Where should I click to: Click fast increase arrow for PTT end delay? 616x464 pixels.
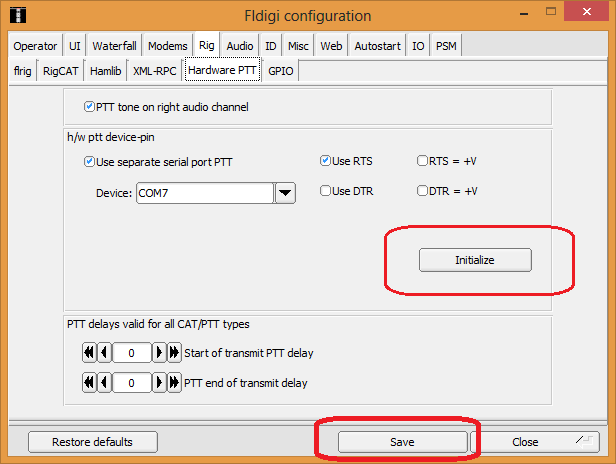pos(175,383)
